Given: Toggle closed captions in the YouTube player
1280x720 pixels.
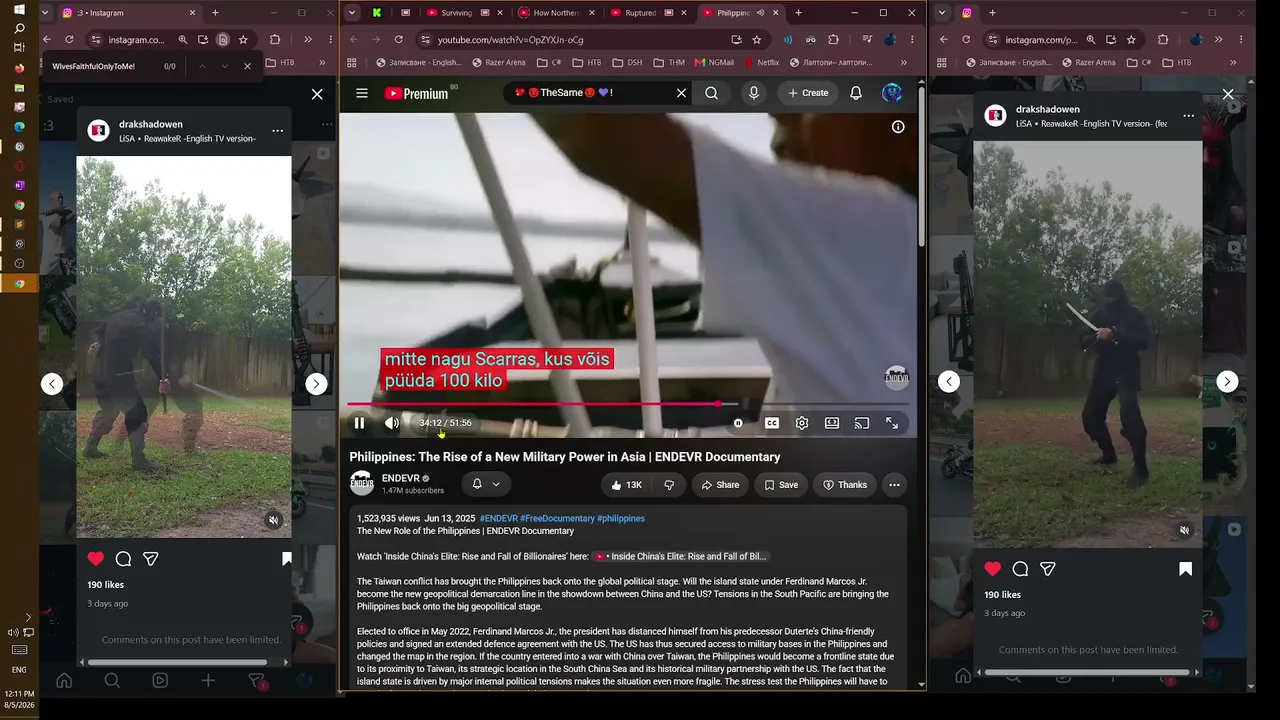Looking at the screenshot, I should coord(772,423).
